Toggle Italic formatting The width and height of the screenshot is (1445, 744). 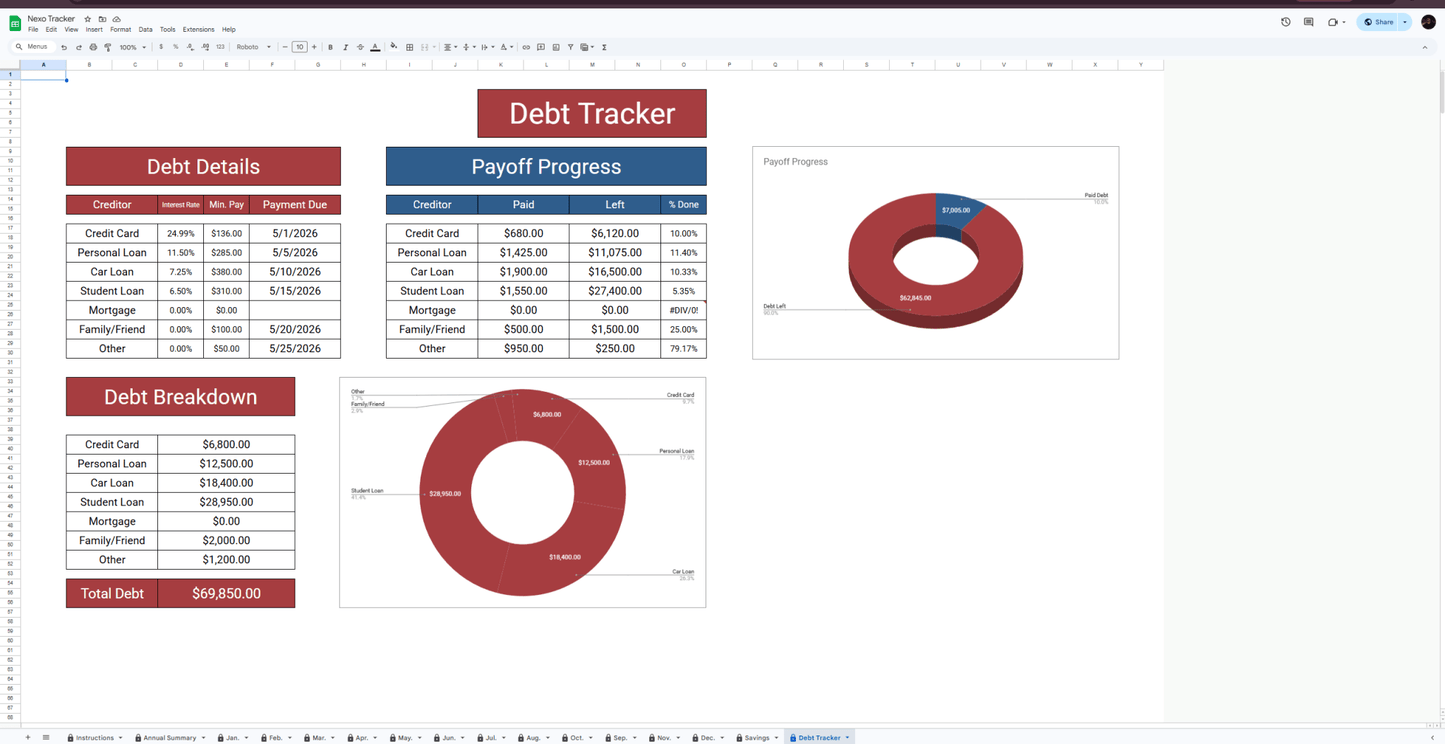click(346, 47)
